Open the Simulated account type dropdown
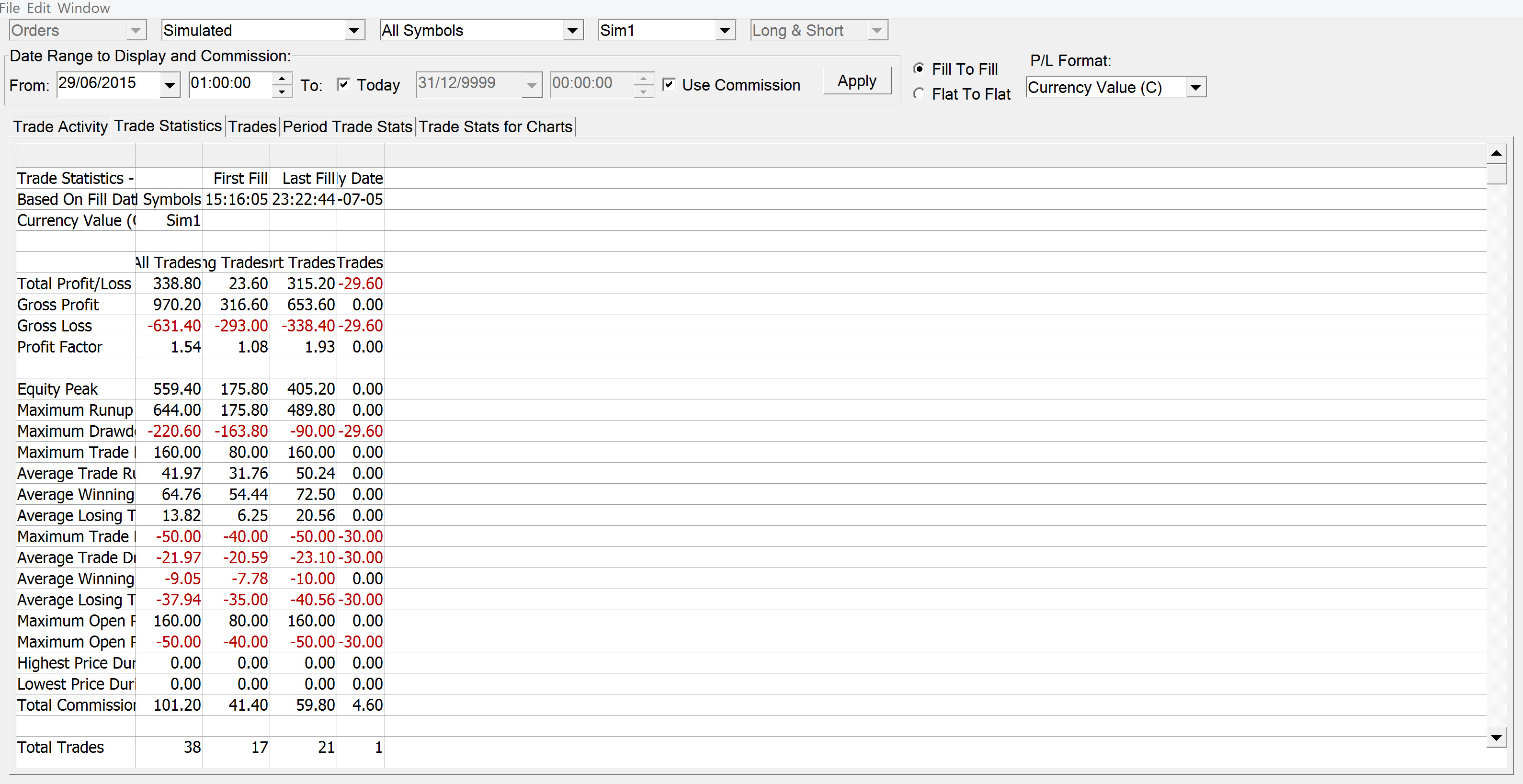The width and height of the screenshot is (1523, 784). coord(353,30)
